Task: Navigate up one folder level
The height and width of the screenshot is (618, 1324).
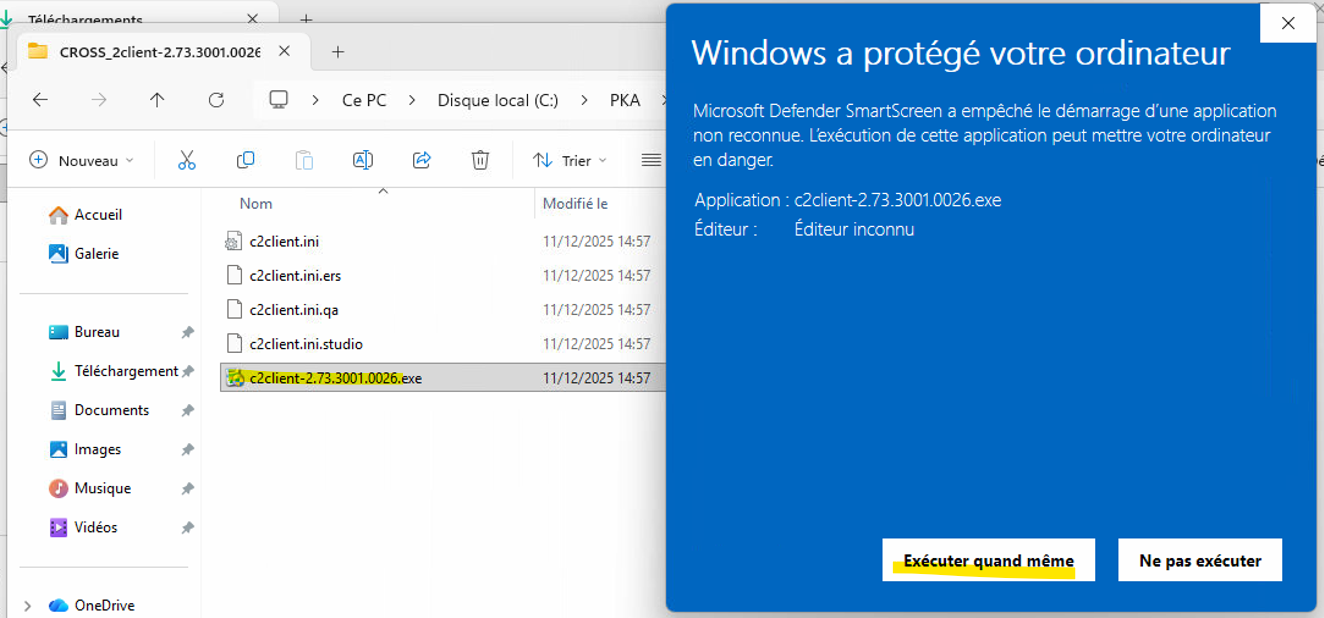Action: (157, 100)
